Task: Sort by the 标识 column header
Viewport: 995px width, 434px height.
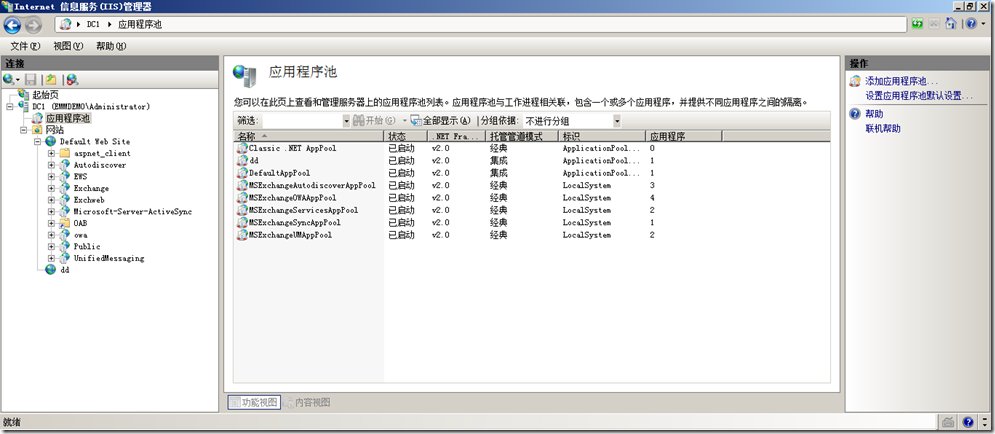Action: pyautogui.click(x=602, y=136)
